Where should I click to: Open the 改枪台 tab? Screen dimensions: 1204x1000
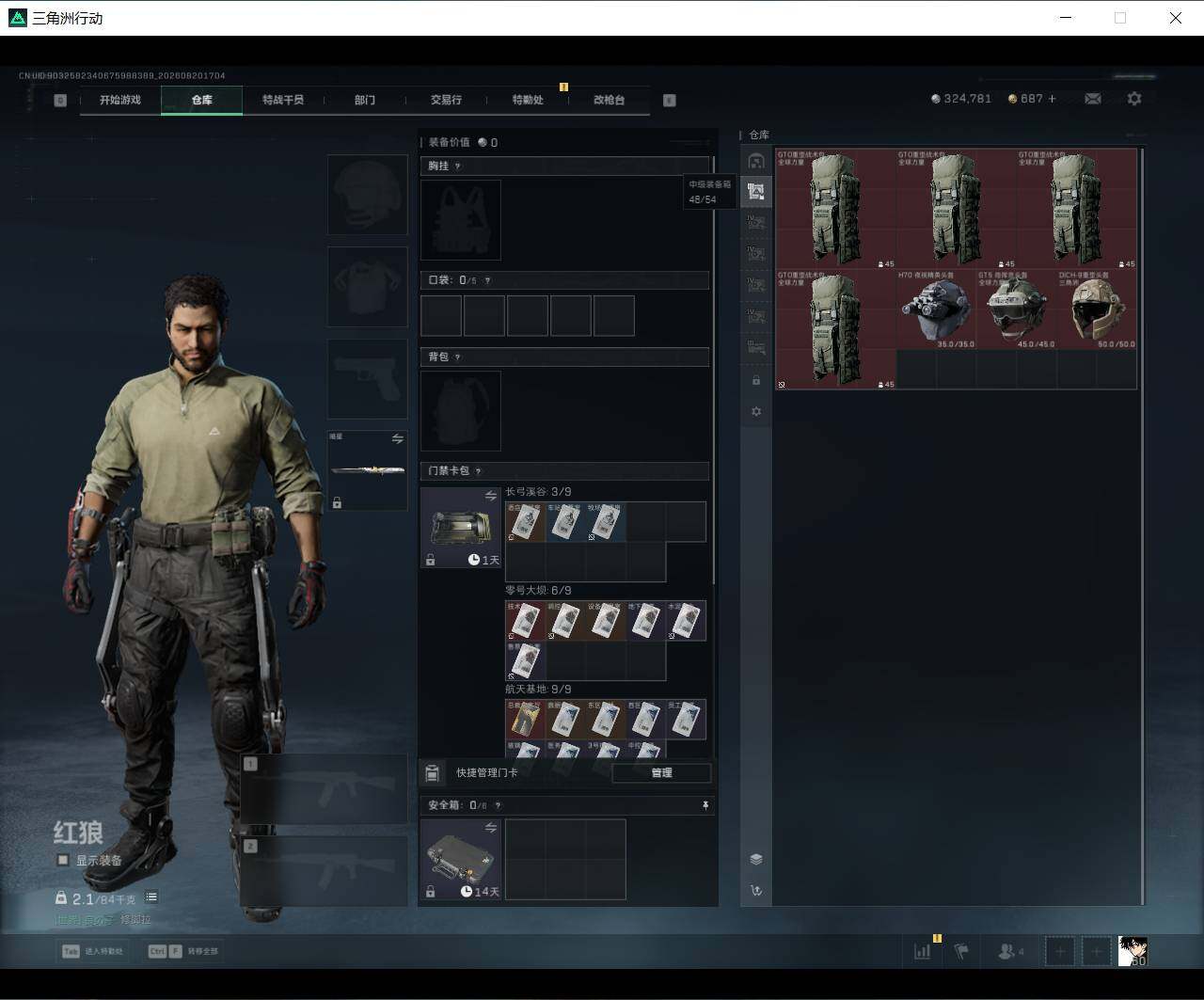pyautogui.click(x=609, y=100)
